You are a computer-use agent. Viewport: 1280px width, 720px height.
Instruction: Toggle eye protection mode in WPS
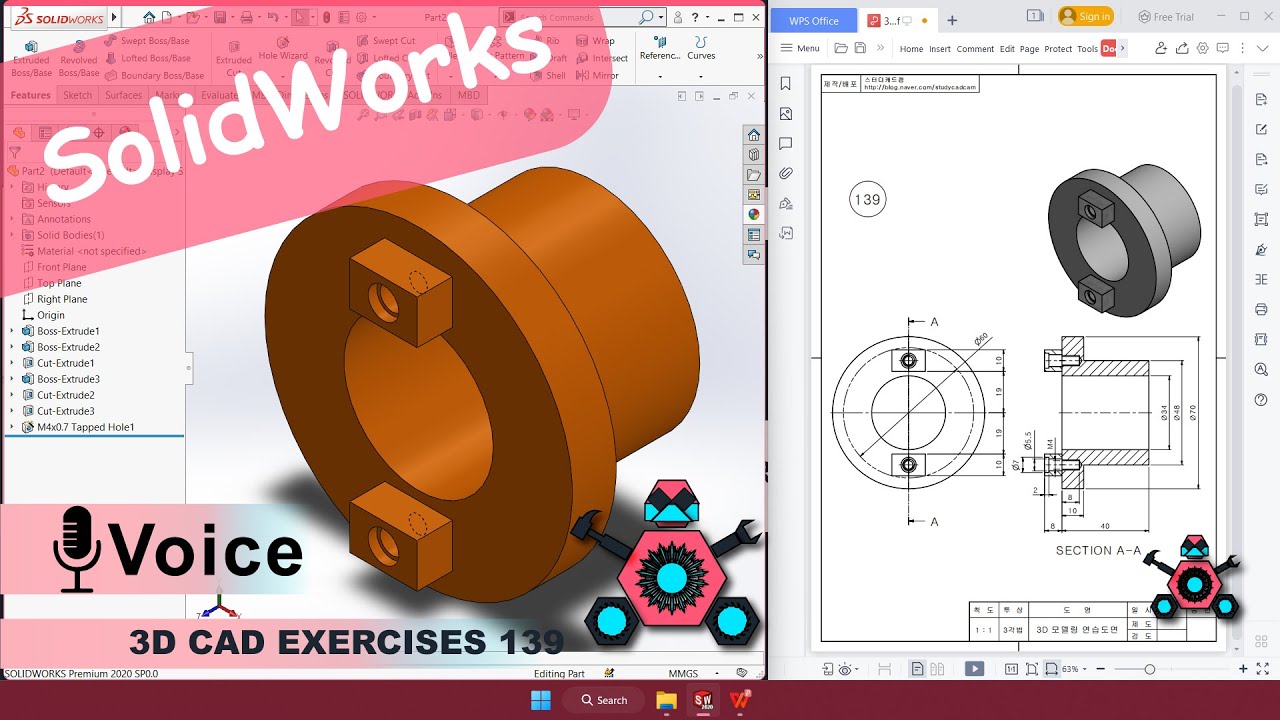[x=846, y=669]
